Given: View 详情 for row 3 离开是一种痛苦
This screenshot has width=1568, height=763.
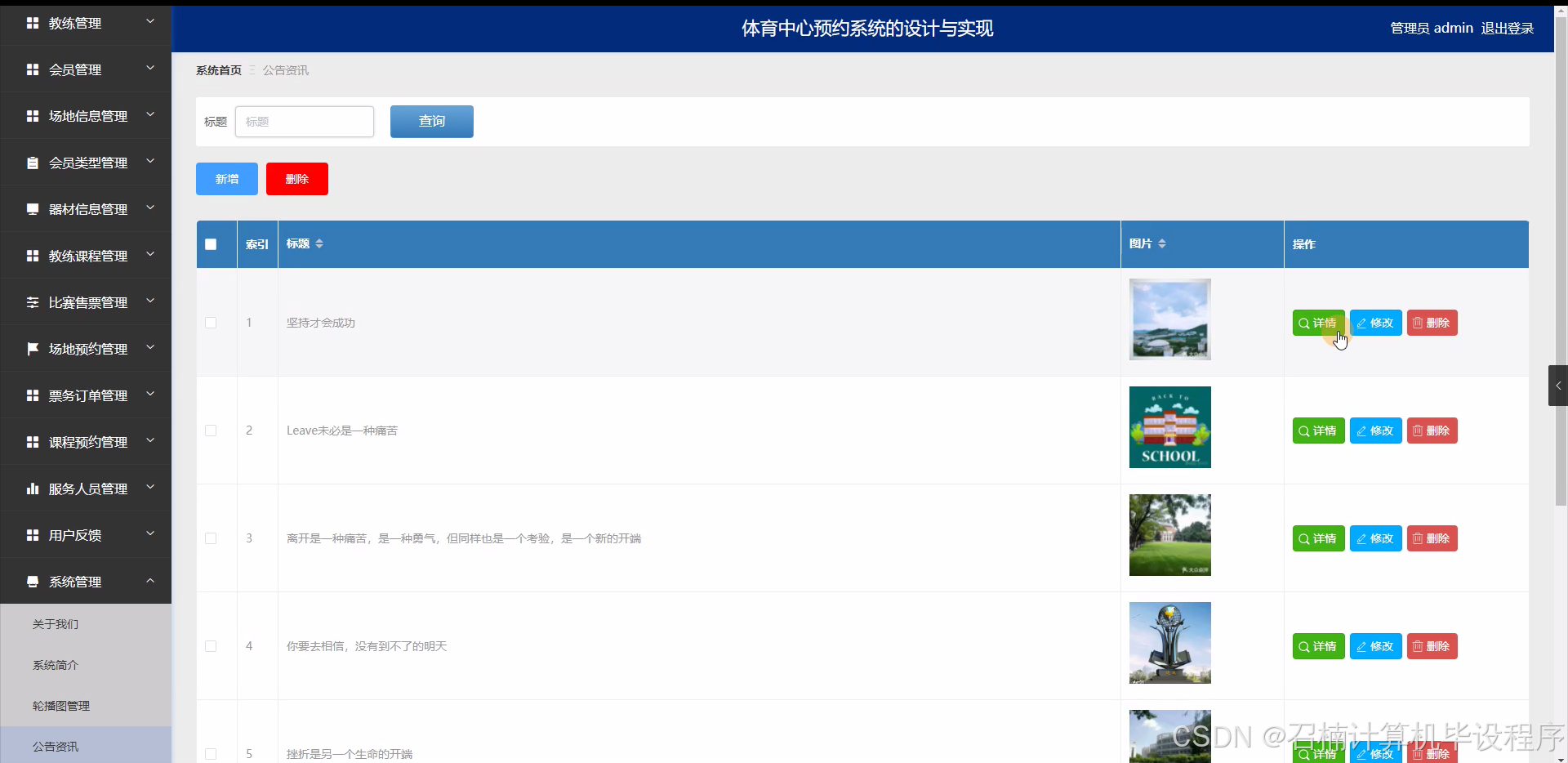Looking at the screenshot, I should [1318, 538].
